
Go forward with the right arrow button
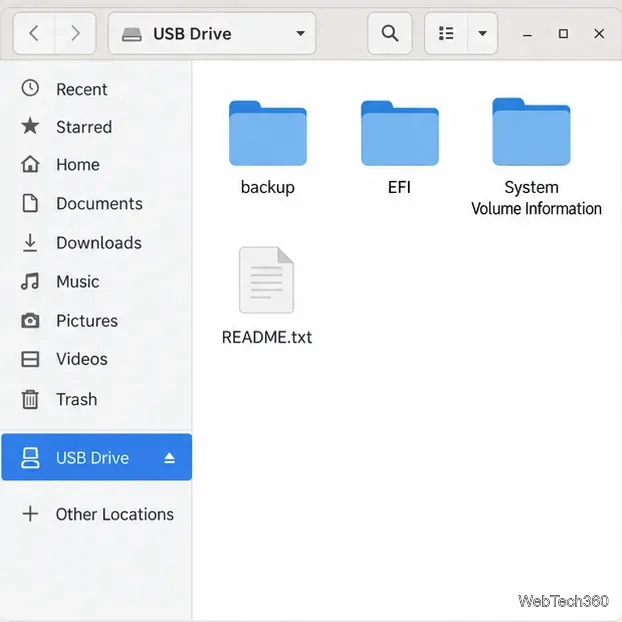pyautogui.click(x=75, y=33)
